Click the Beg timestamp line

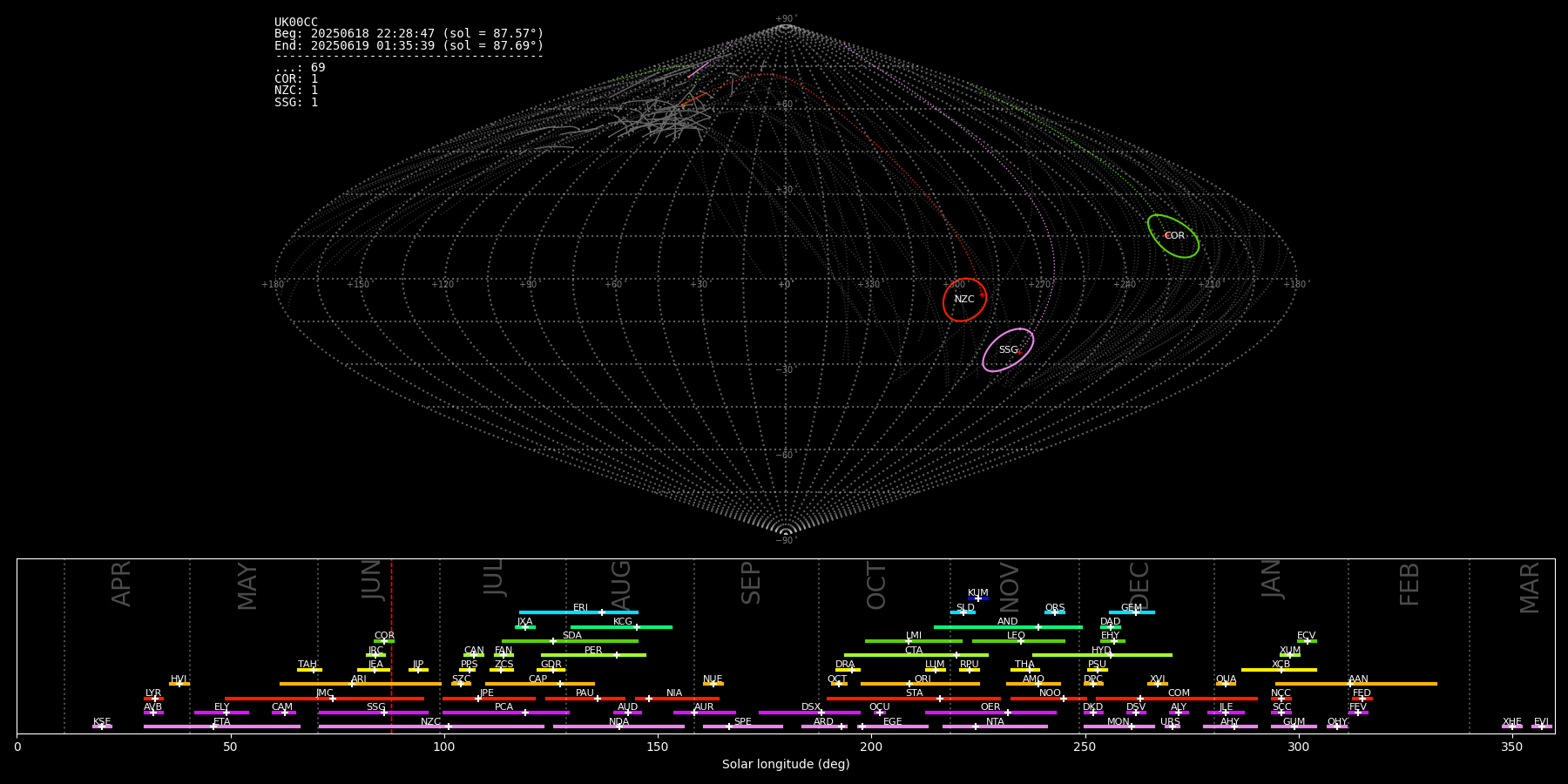tap(409, 34)
